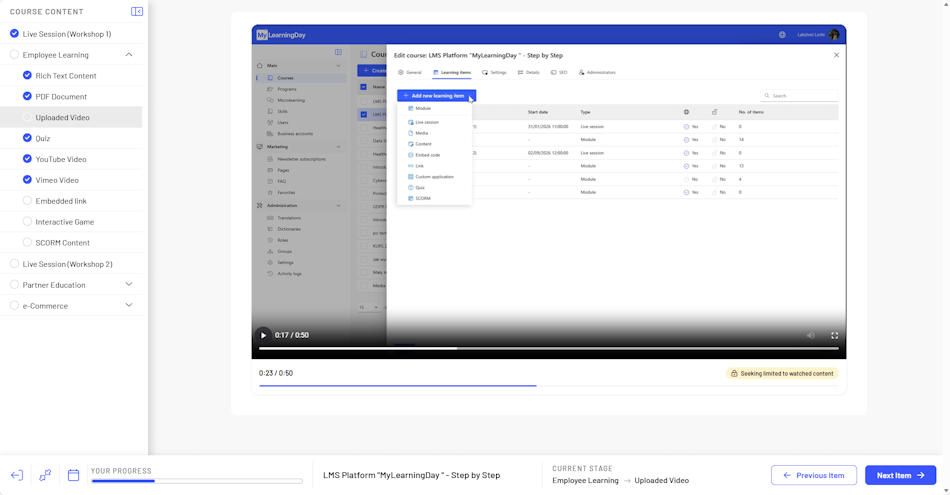Go to the Previous Item
This screenshot has width=950, height=495.
point(814,476)
